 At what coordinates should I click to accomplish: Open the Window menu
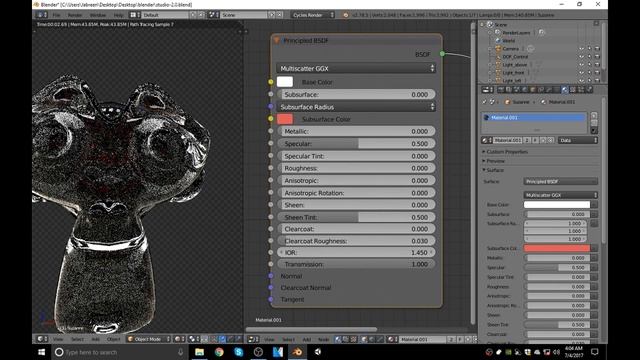coord(98,15)
